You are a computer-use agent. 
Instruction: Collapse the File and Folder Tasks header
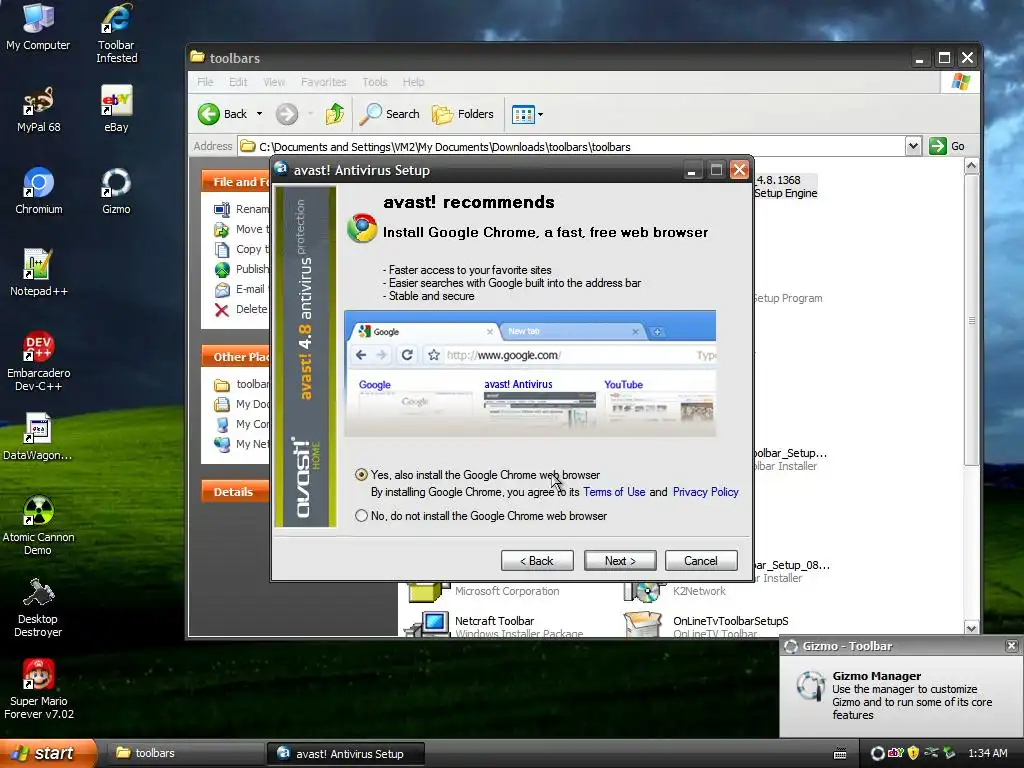[235, 182]
